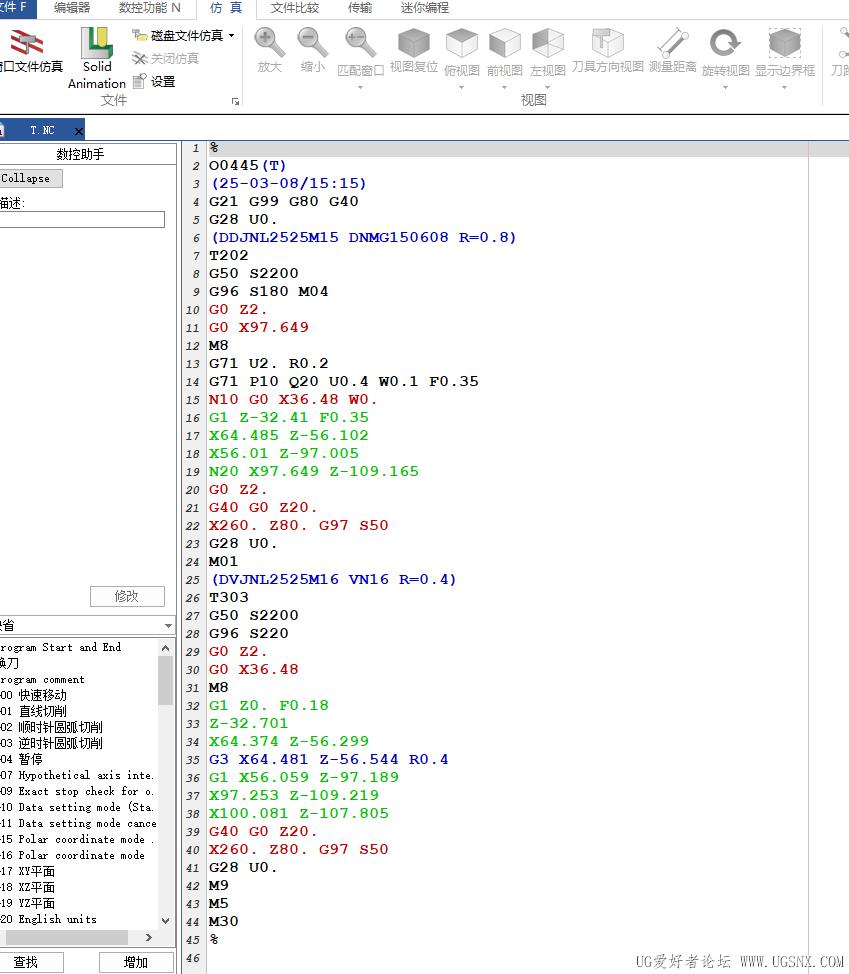Image resolution: width=849 pixels, height=974 pixels.
Task: Select '01 直线切削' list item
Action: click(34, 711)
